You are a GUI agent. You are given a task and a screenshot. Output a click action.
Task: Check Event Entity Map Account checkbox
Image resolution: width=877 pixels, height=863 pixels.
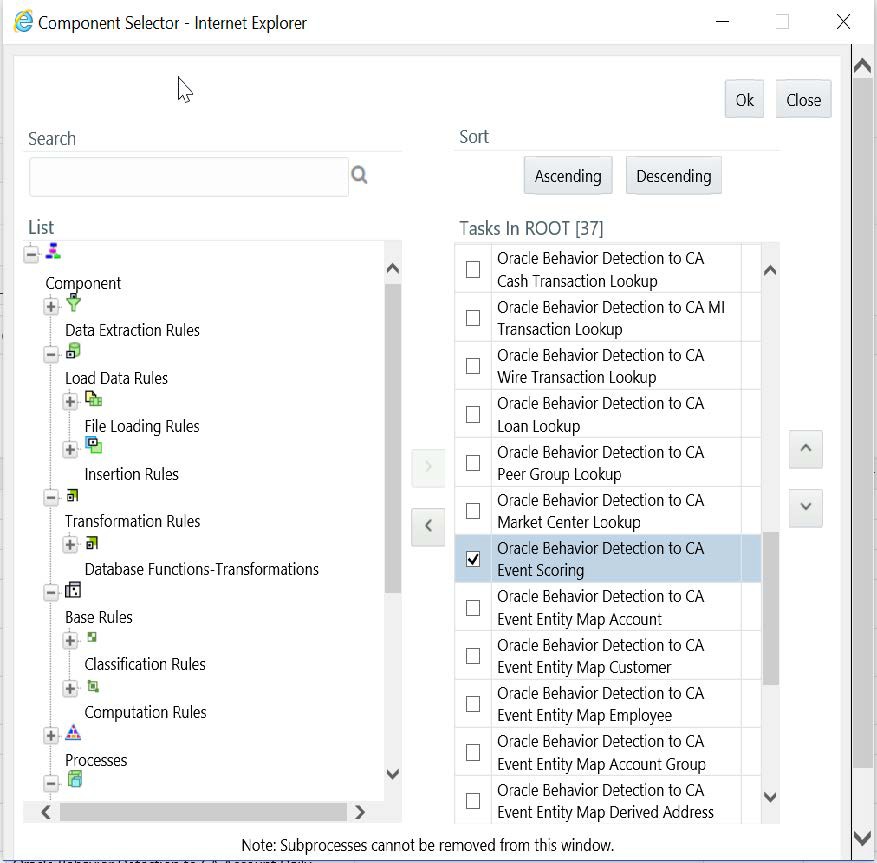click(x=473, y=607)
